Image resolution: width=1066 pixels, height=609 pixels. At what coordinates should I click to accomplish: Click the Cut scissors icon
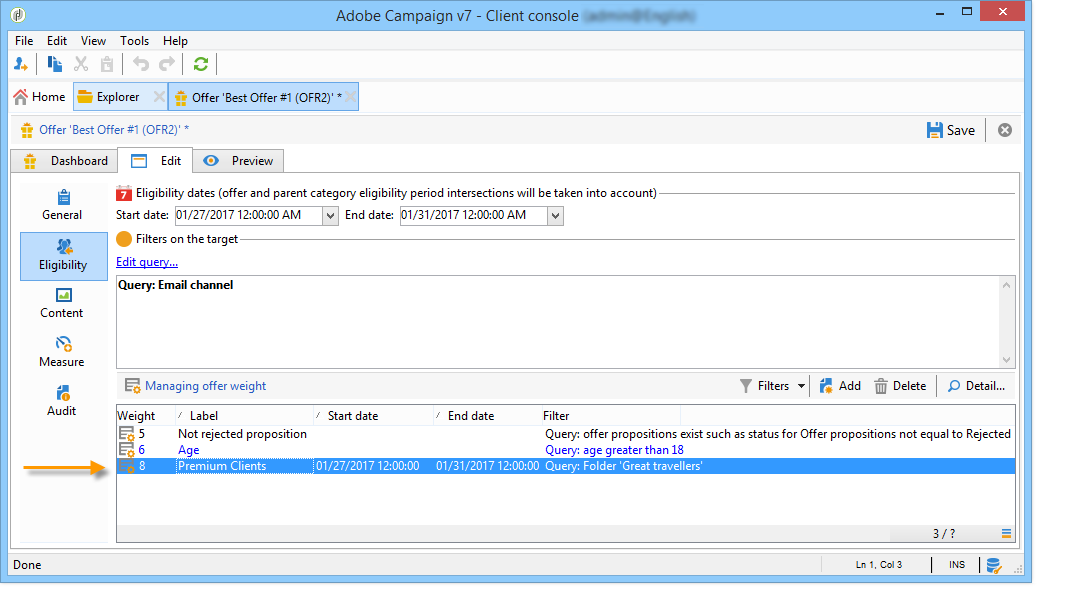pos(81,65)
